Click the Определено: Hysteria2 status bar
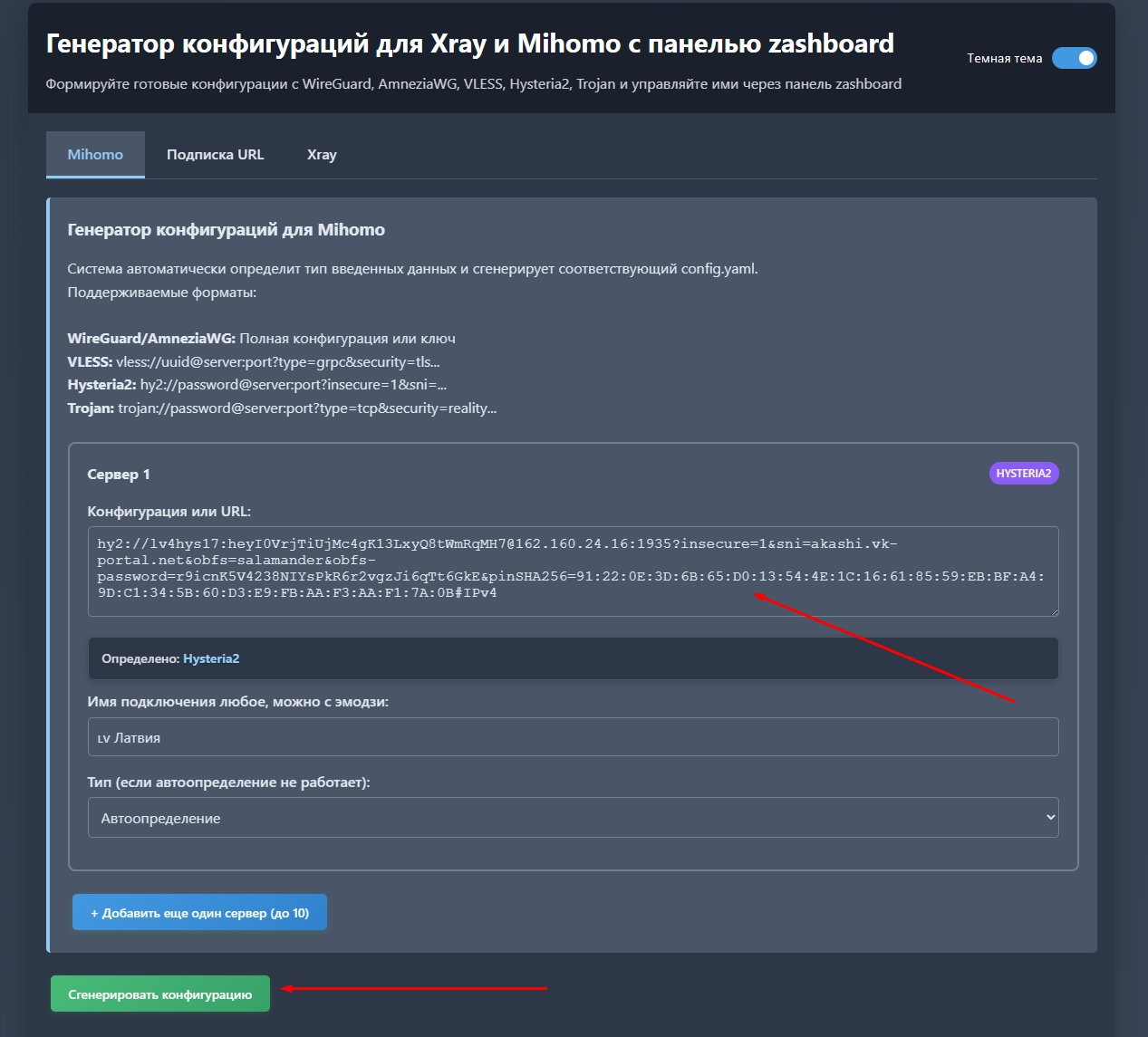1148x1037 pixels. click(x=572, y=658)
